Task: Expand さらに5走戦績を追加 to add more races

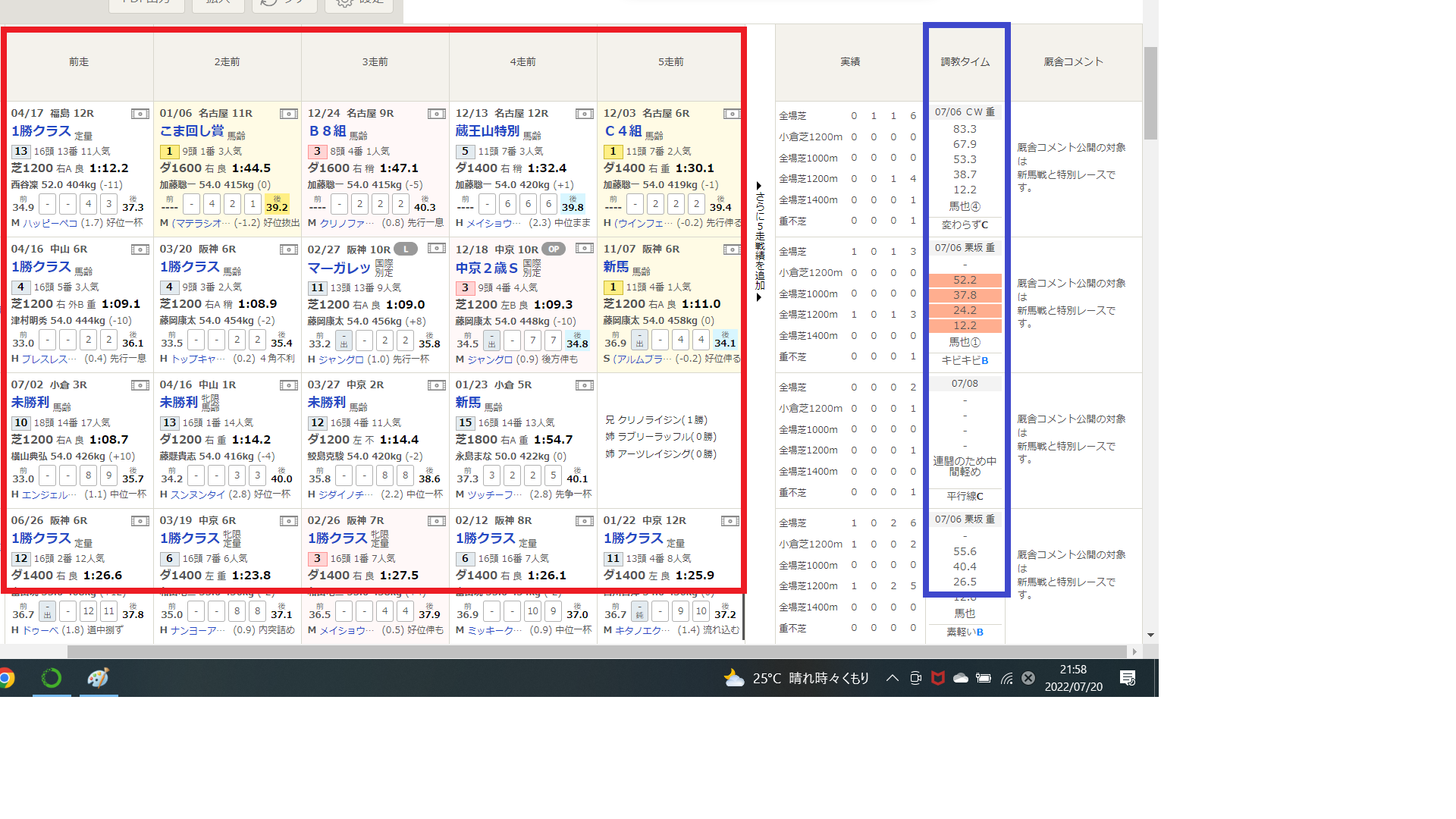Action: [760, 241]
